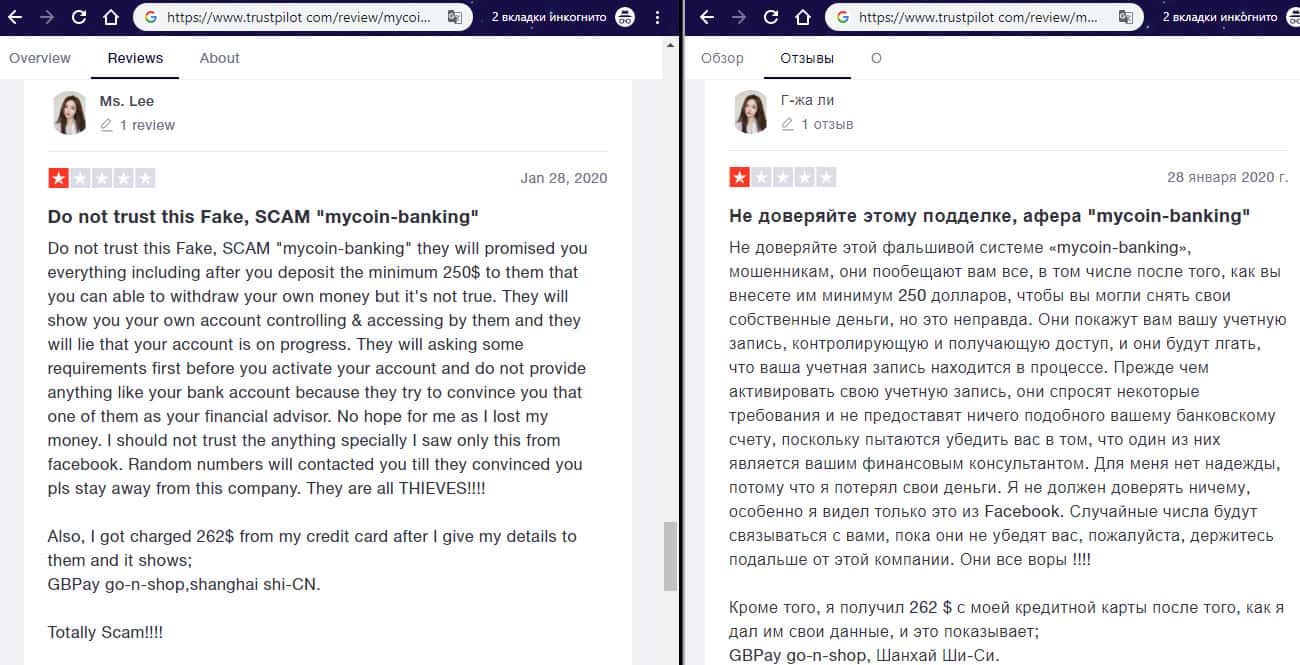Screen dimensions: 1300x665
Task: Click pencil icon beside '1 отзыв'
Action: pos(788,124)
